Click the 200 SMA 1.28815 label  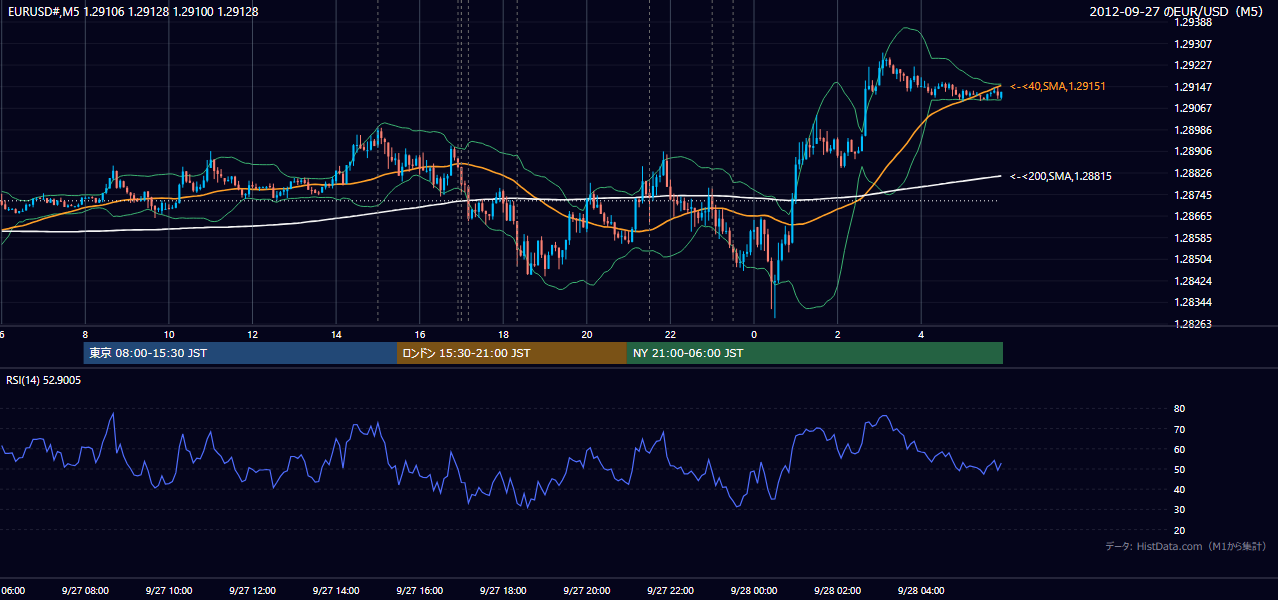[x=1060, y=176]
